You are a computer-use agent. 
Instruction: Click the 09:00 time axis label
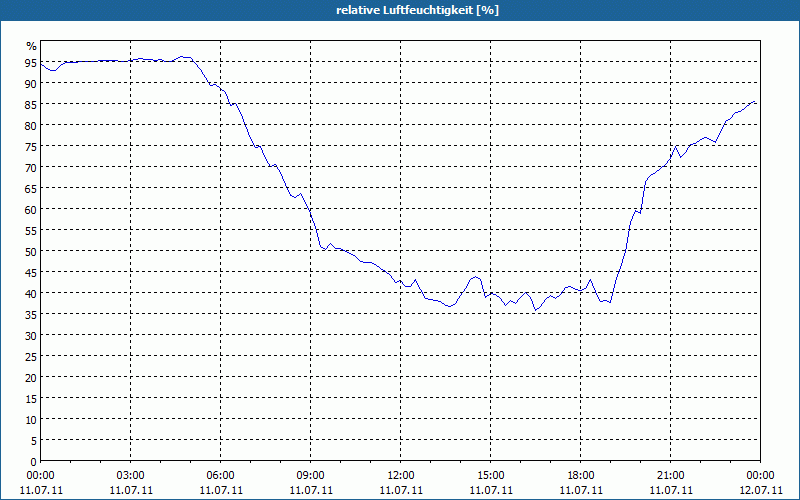pyautogui.click(x=310, y=476)
